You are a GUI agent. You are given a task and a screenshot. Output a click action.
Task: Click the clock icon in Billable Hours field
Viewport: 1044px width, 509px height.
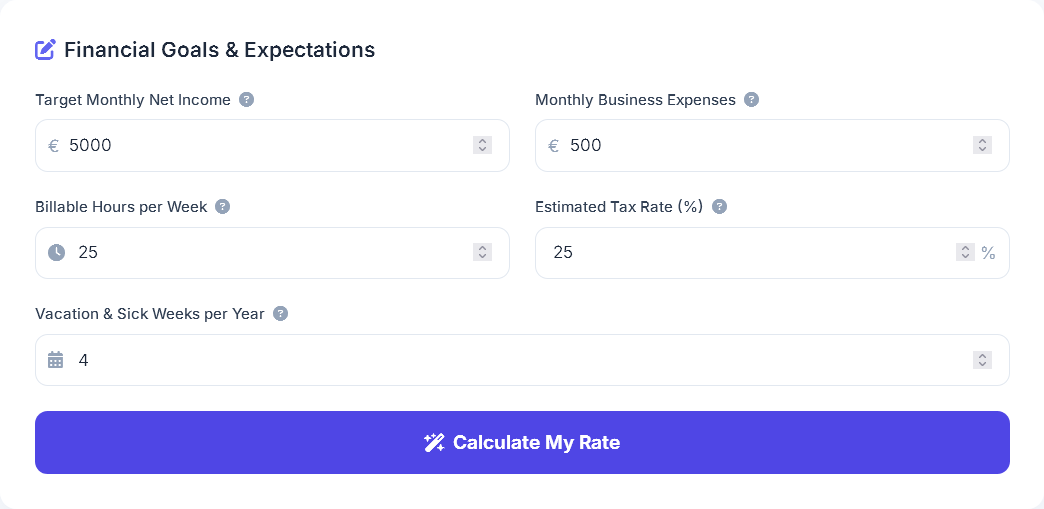[x=56, y=253]
